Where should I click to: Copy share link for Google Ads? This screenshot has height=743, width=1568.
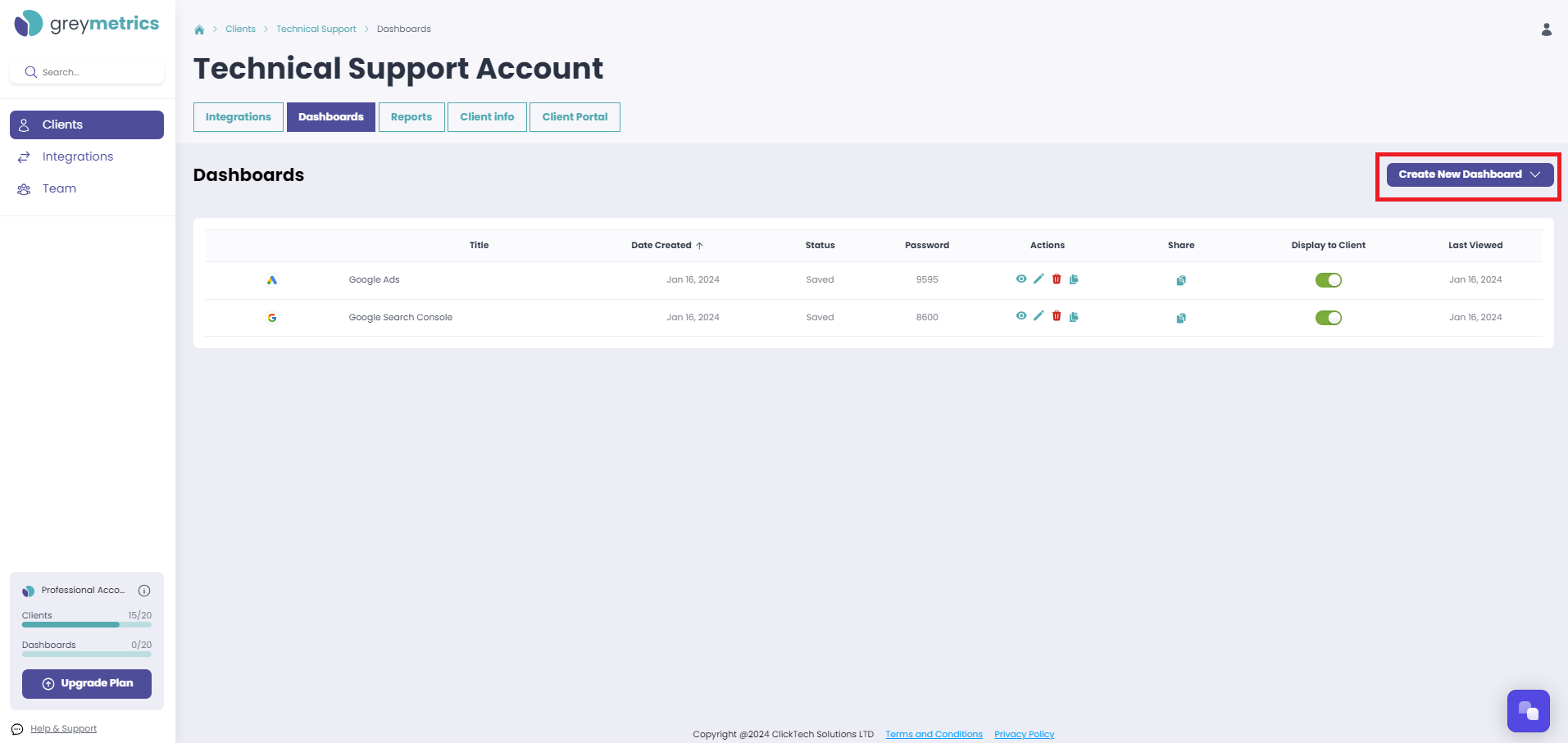click(x=1181, y=280)
